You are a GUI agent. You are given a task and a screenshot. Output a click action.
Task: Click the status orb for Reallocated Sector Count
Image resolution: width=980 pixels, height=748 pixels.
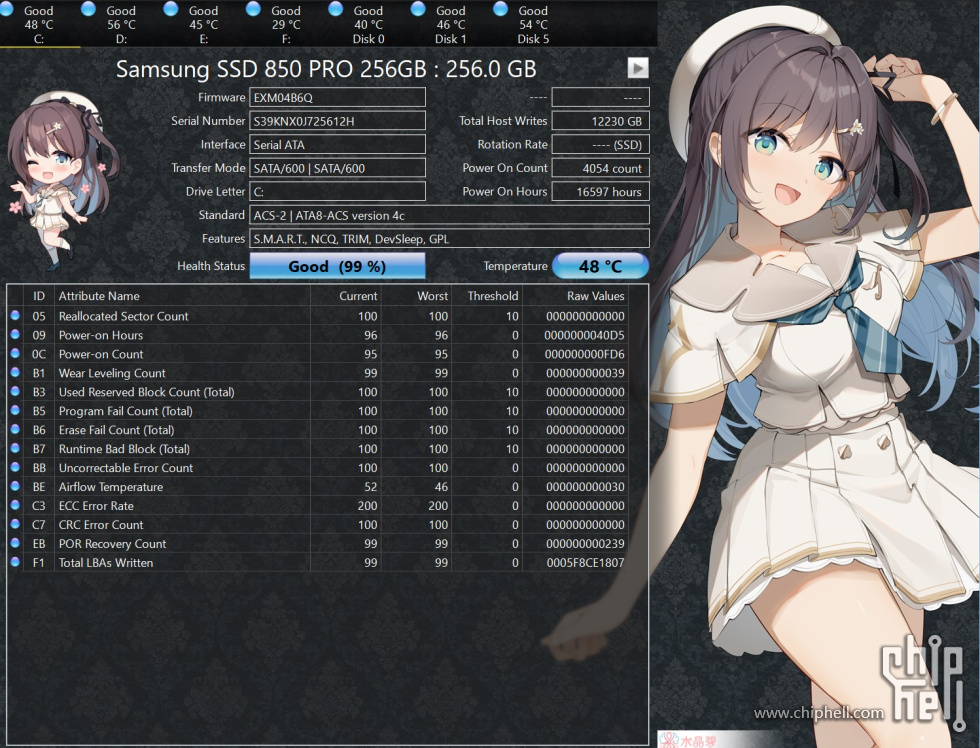pyautogui.click(x=15, y=316)
